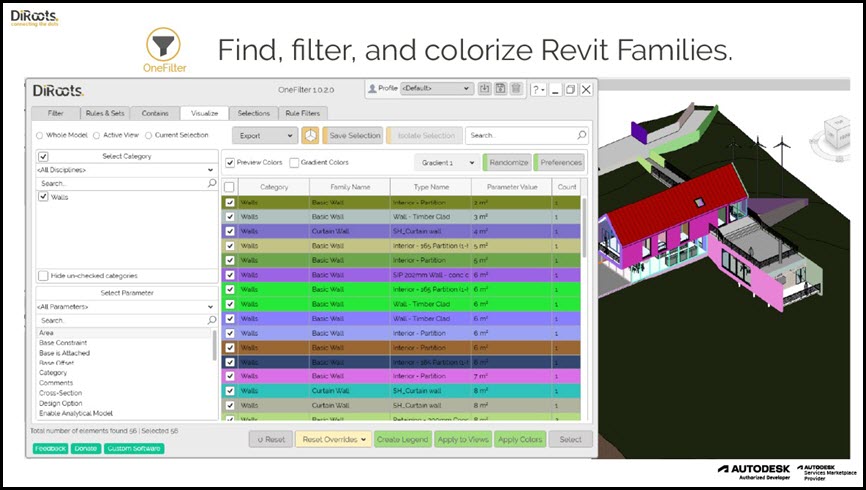Select the Current Selection radio button

[x=148, y=135]
